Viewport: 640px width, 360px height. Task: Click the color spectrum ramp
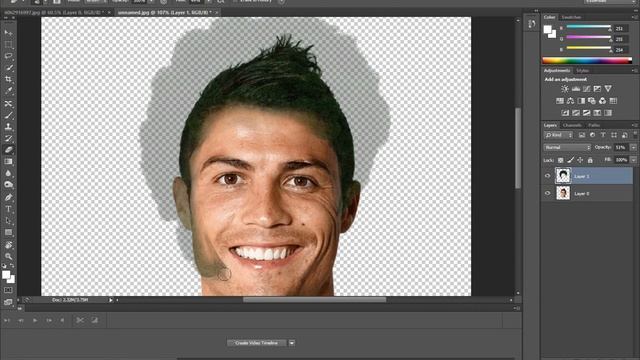[x=587, y=61]
